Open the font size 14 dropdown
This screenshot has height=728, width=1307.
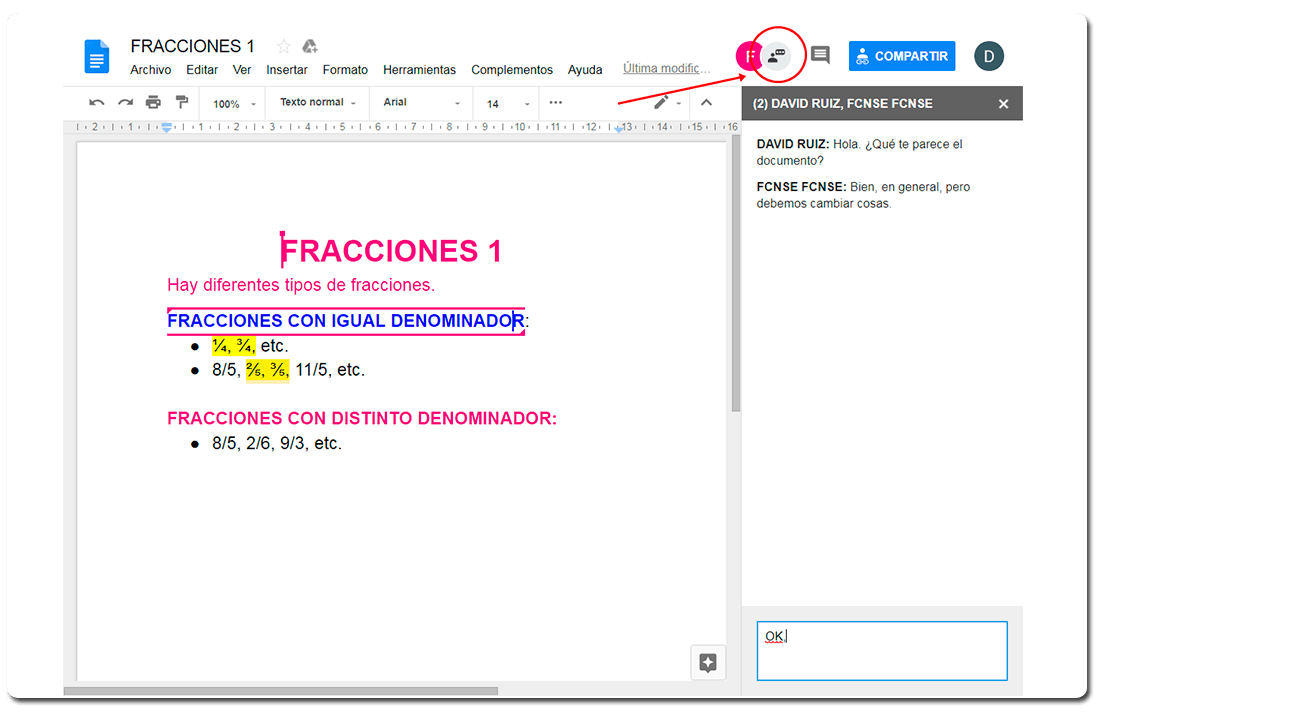click(x=508, y=104)
